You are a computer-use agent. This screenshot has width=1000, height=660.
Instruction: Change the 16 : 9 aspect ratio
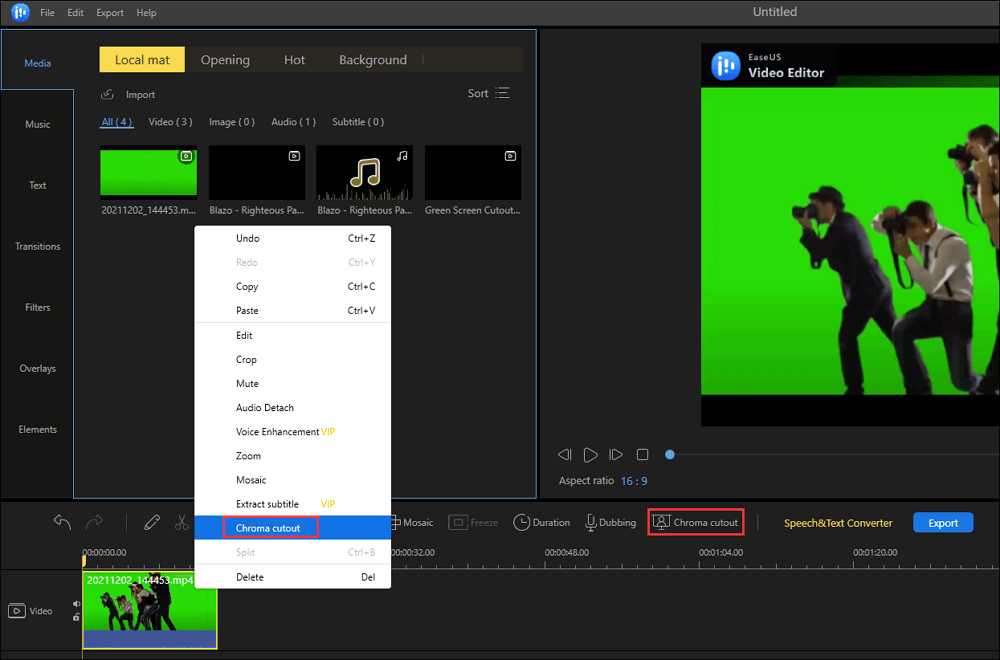point(634,481)
